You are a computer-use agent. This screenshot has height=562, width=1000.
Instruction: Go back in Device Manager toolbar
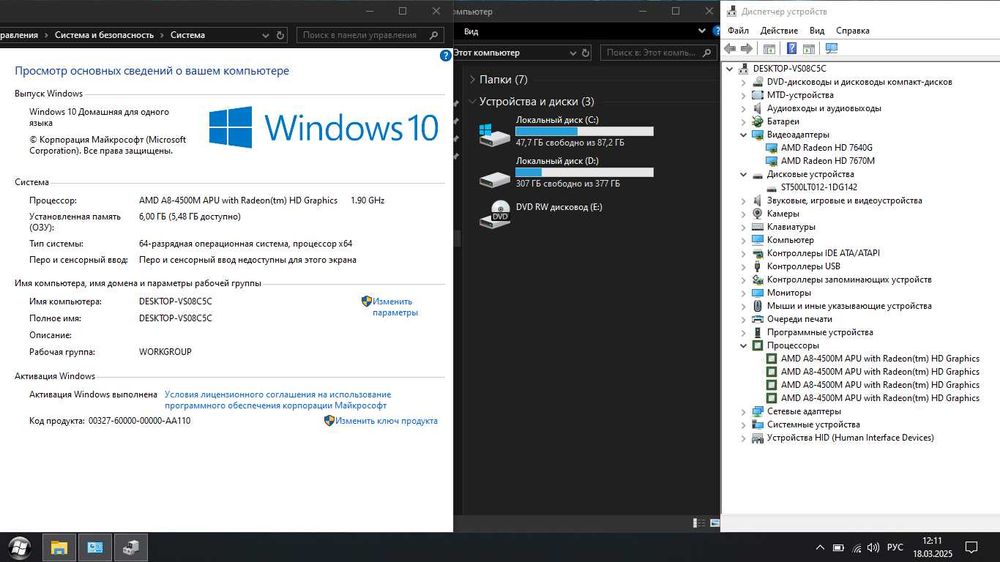[730, 48]
